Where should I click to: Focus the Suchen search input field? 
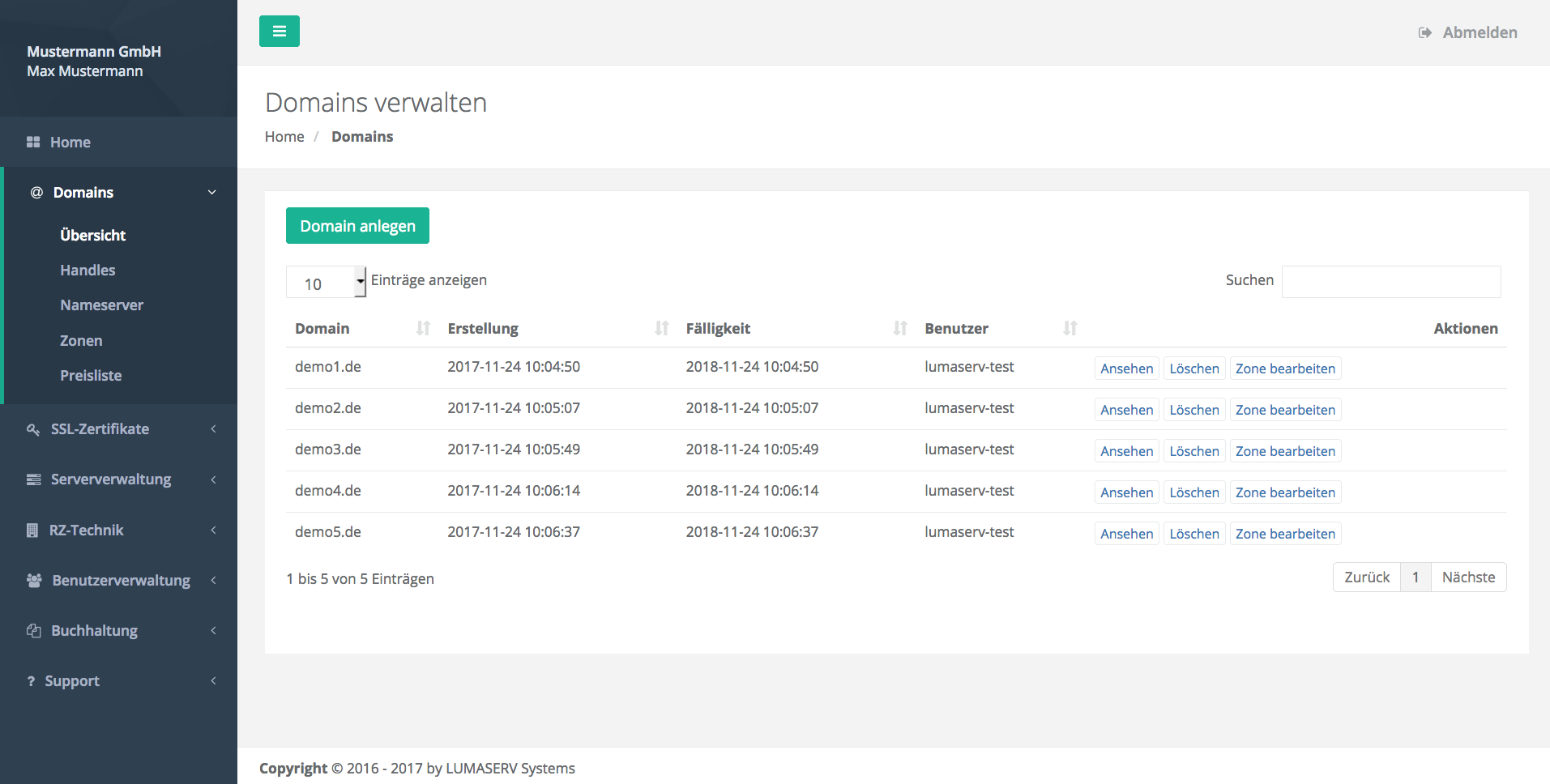pos(1391,282)
